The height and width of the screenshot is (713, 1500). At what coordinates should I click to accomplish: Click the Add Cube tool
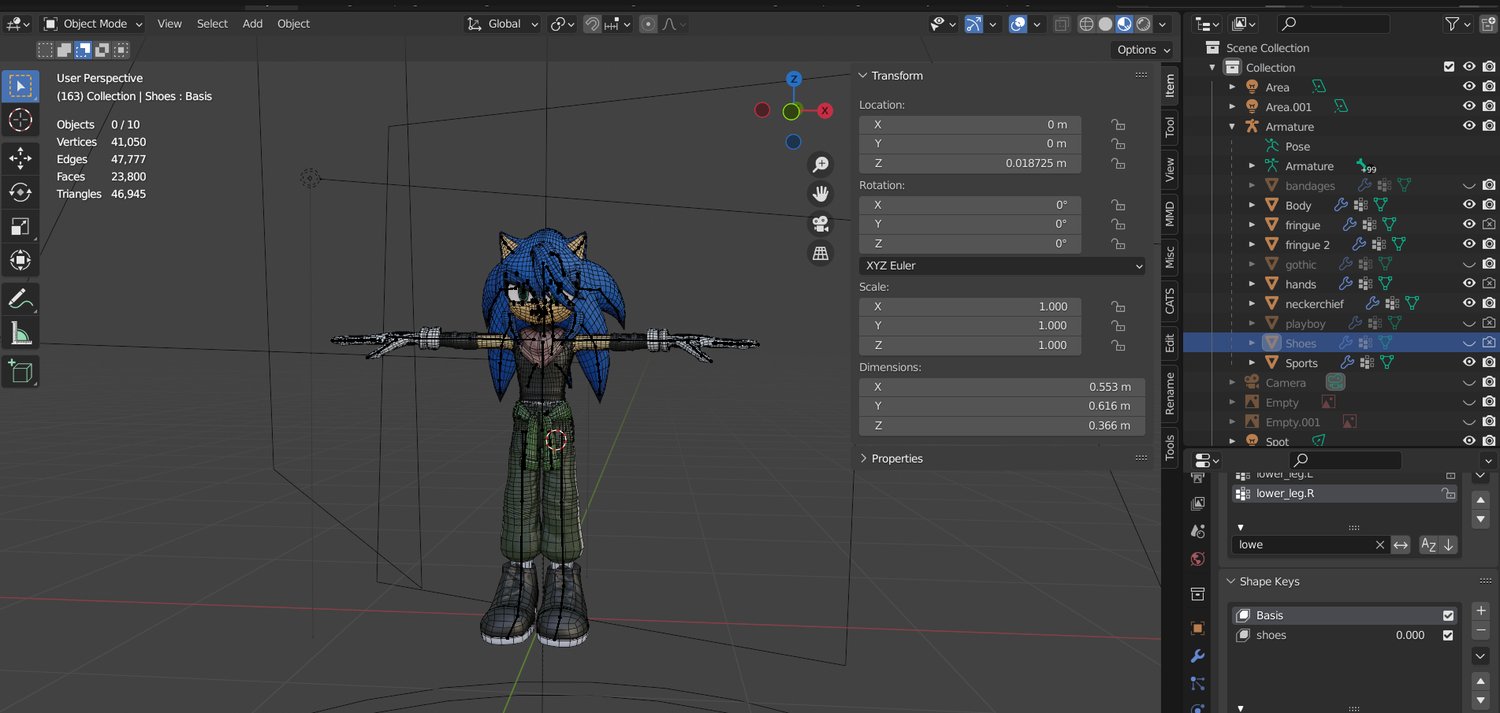[20, 372]
